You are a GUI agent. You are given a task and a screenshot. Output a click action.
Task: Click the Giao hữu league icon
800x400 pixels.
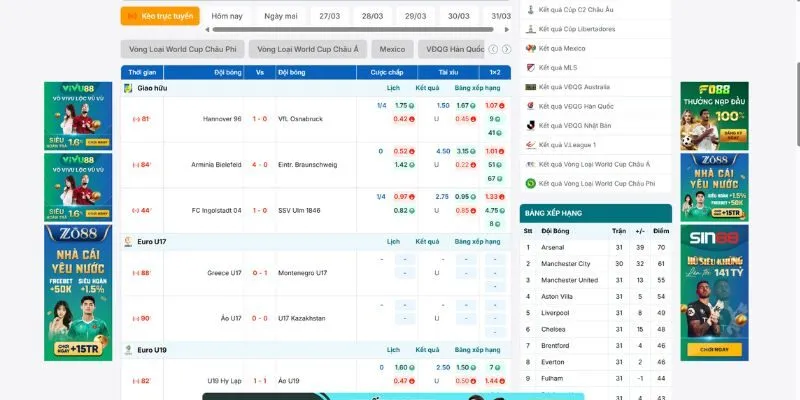[x=128, y=88]
